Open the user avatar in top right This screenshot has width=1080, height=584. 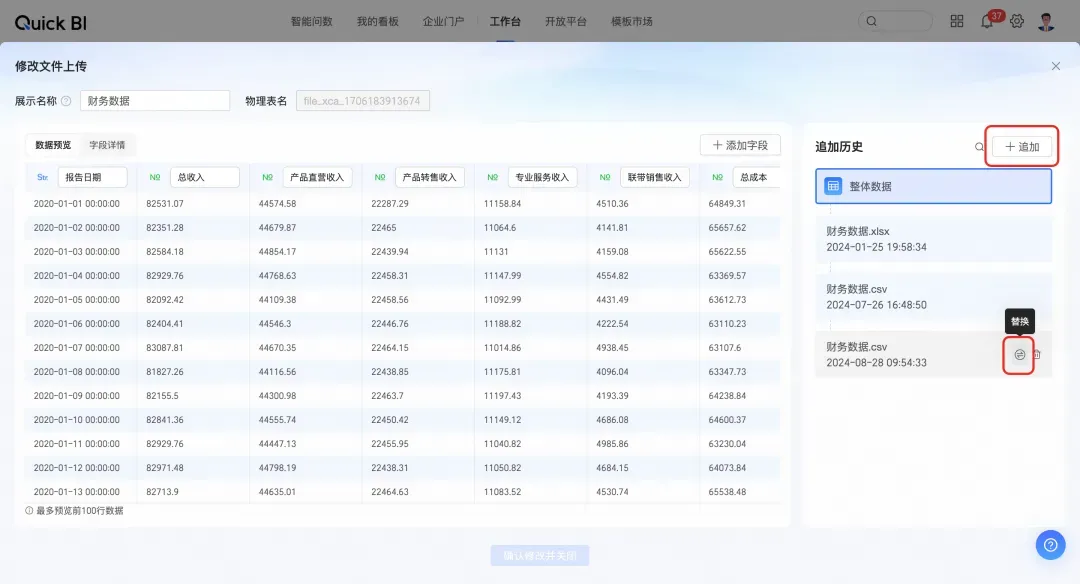[x=1046, y=21]
